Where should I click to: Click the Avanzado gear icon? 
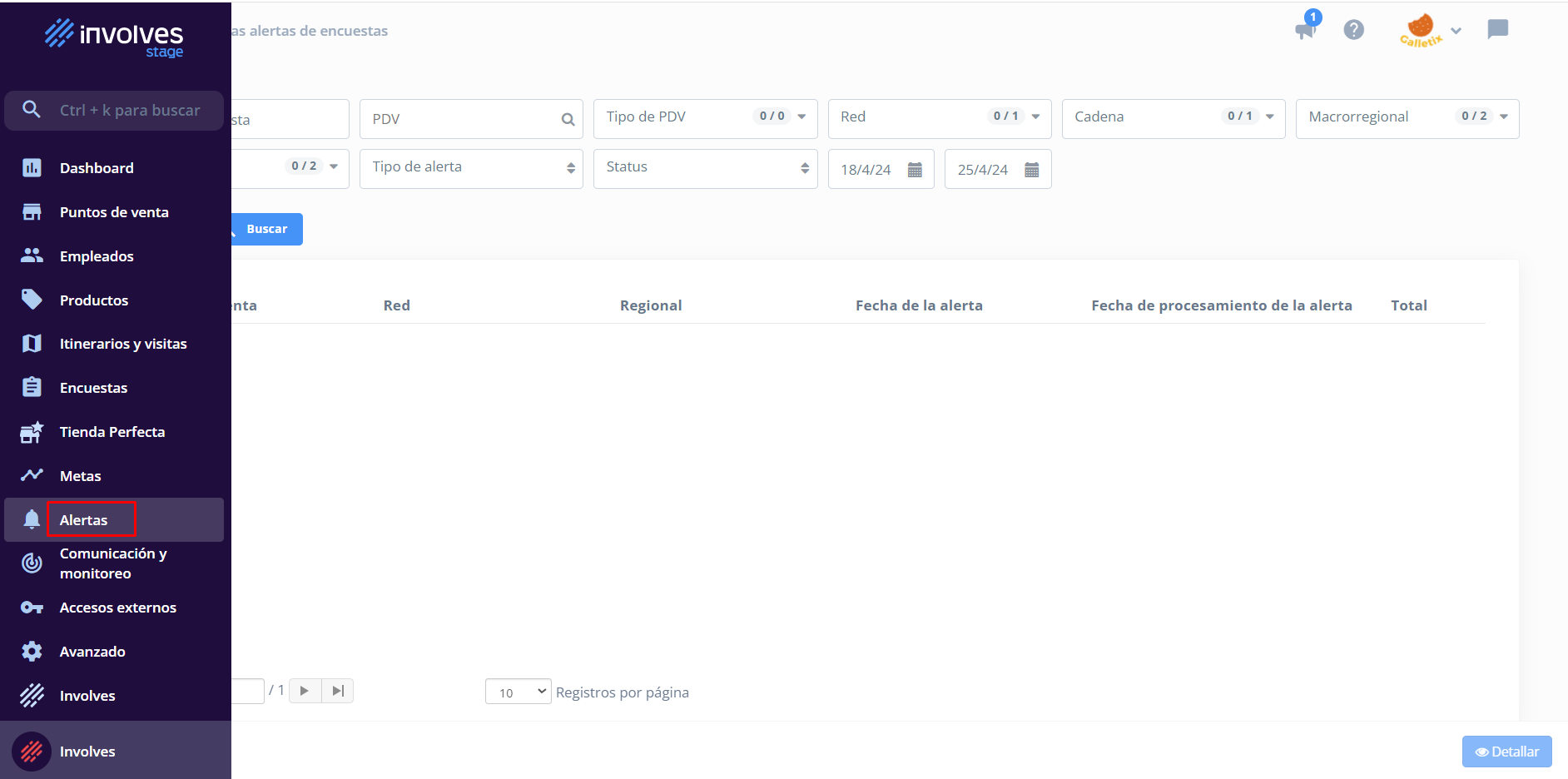tap(32, 652)
